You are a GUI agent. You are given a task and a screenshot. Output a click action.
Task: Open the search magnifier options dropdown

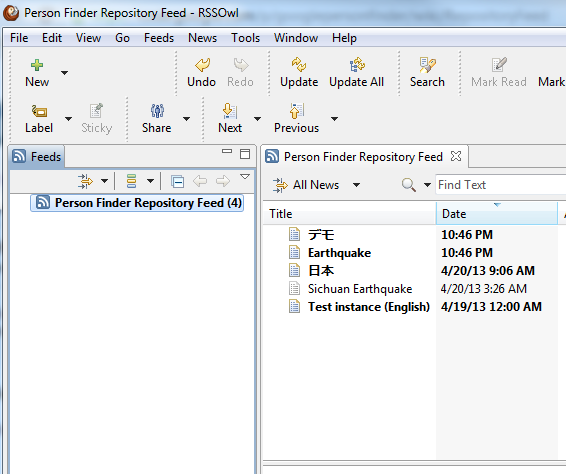[427, 185]
